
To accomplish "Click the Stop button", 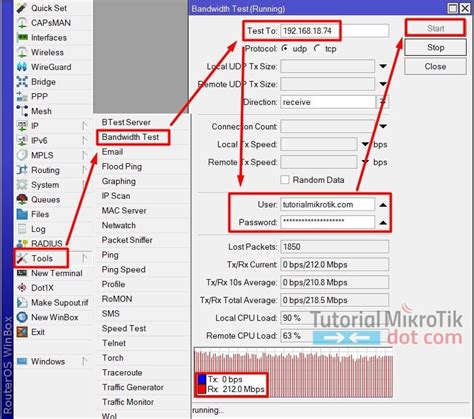I will tap(435, 47).
